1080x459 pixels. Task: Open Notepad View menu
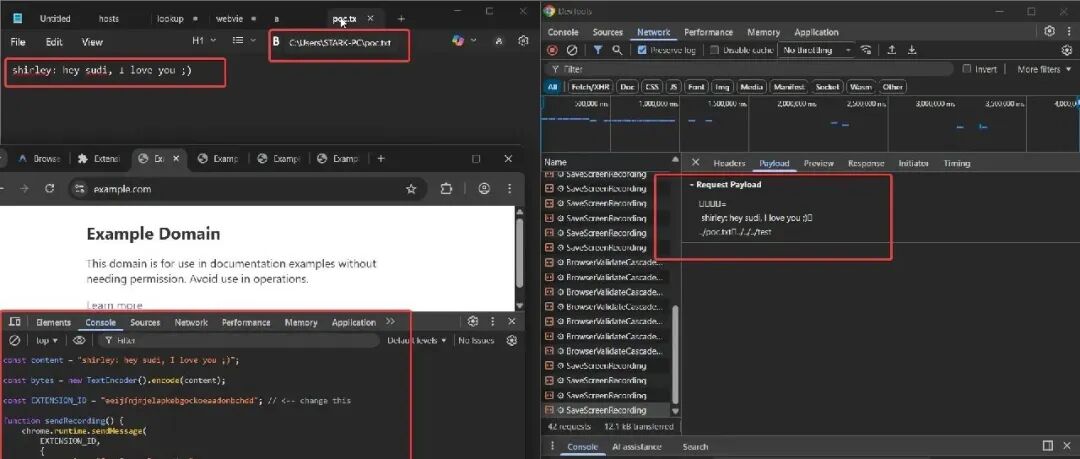pyautogui.click(x=92, y=42)
